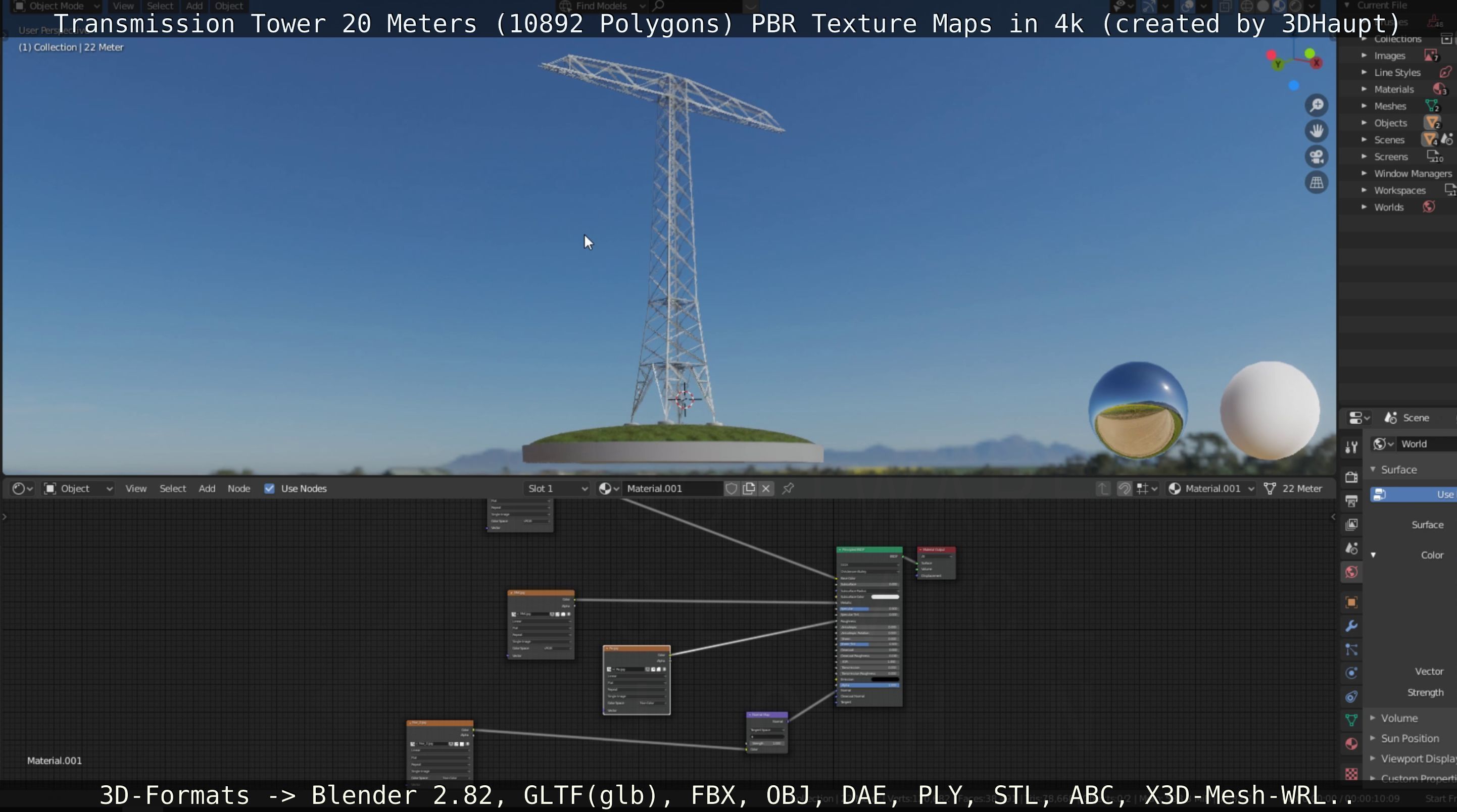This screenshot has height=812, width=1457.
Task: Open the World datablock browse dropdown
Action: click(1383, 444)
